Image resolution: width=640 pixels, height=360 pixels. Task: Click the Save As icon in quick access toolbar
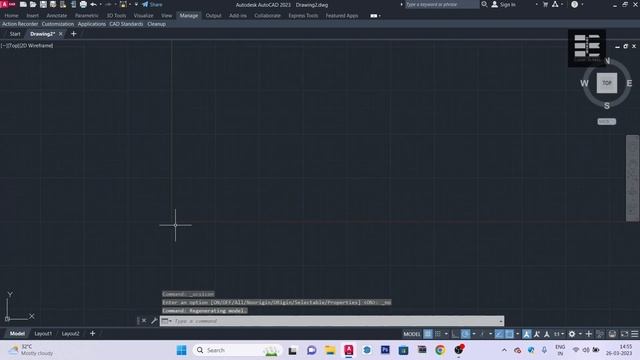pos(53,4)
